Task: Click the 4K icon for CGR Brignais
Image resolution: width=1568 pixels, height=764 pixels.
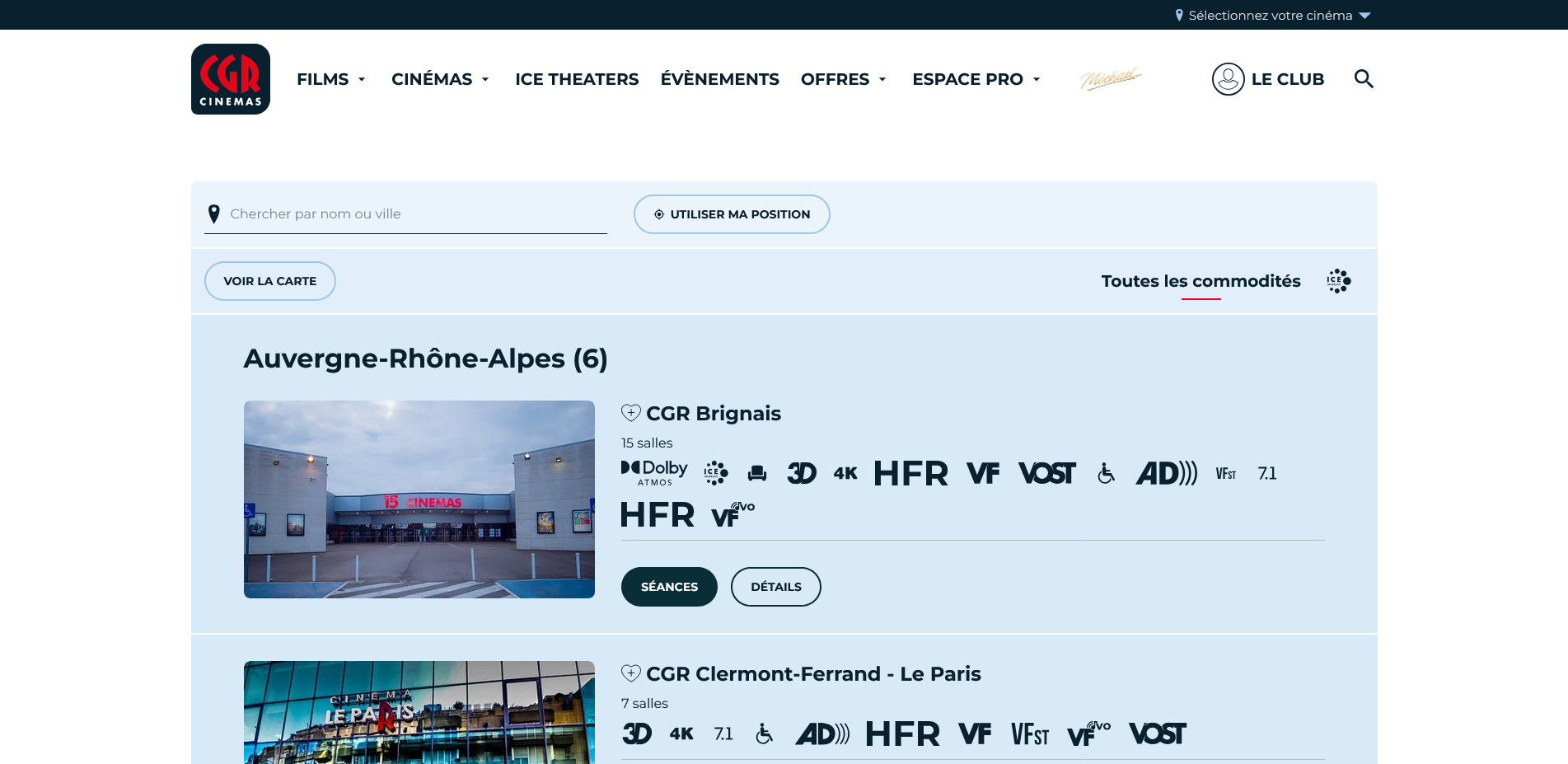Action: pos(845,473)
